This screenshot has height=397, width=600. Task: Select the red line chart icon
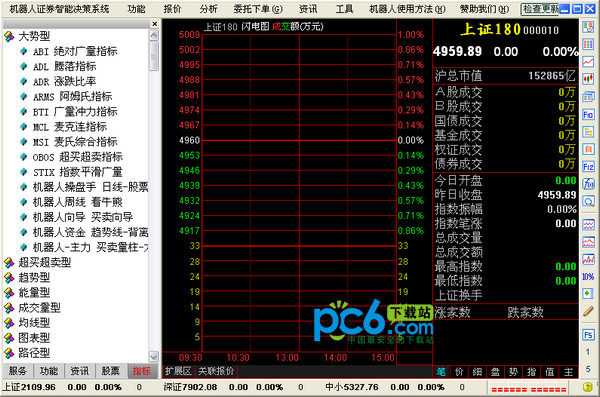click(588, 62)
